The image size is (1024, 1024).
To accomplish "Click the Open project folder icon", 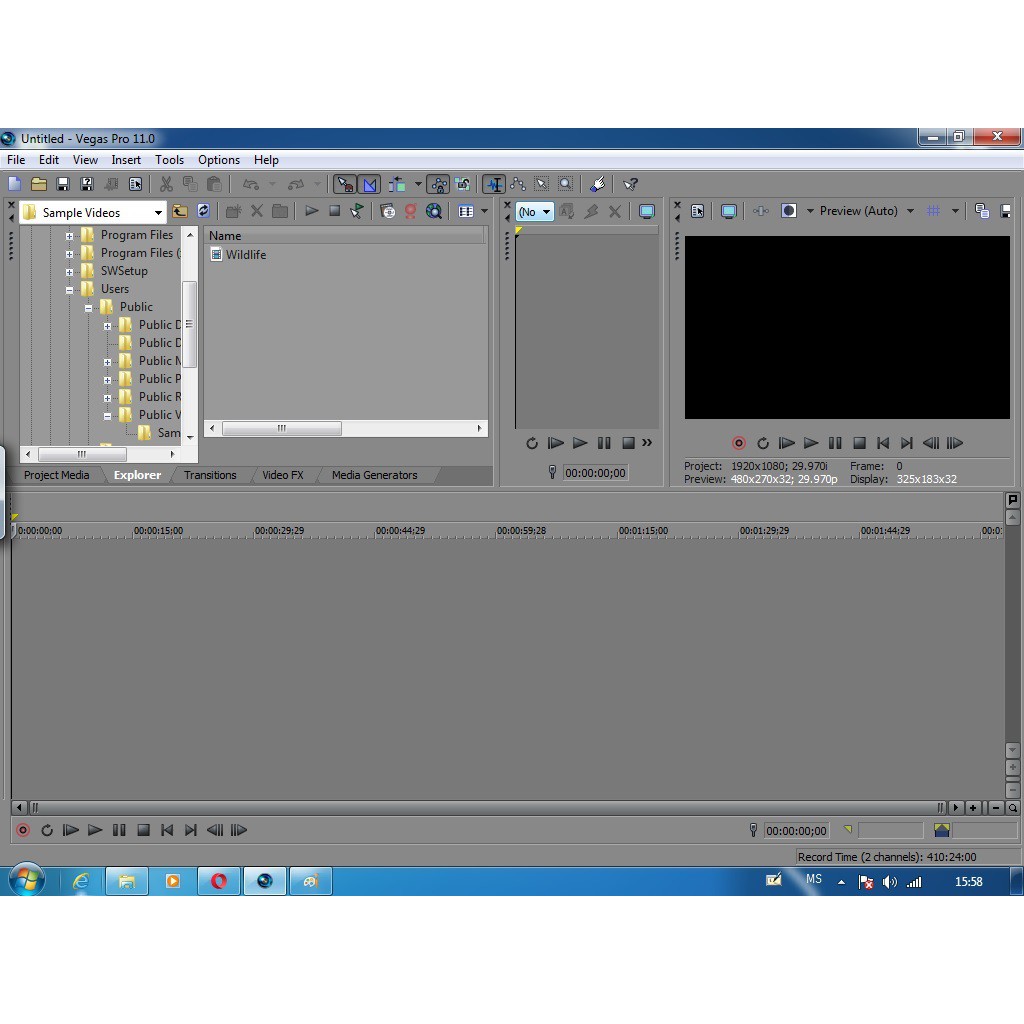I will click(x=39, y=184).
